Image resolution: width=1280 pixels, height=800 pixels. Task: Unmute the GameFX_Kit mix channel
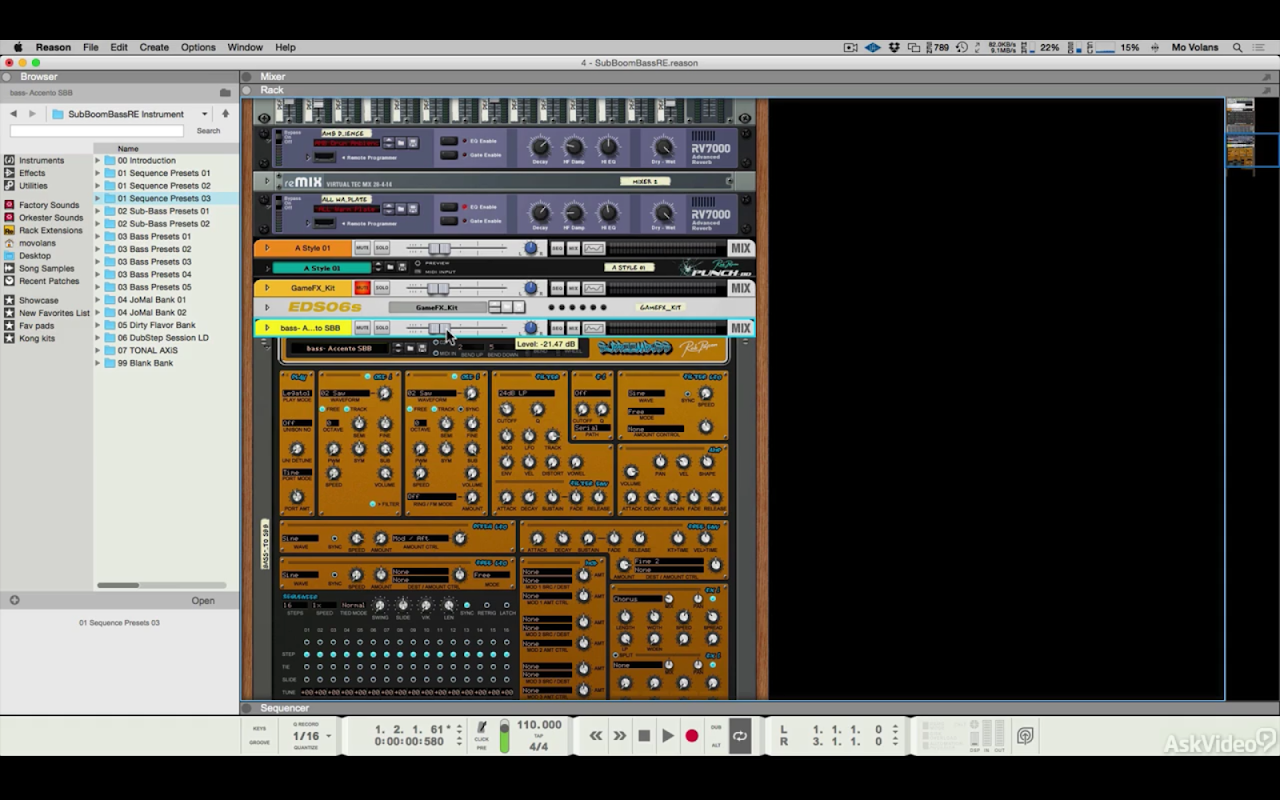(362, 288)
